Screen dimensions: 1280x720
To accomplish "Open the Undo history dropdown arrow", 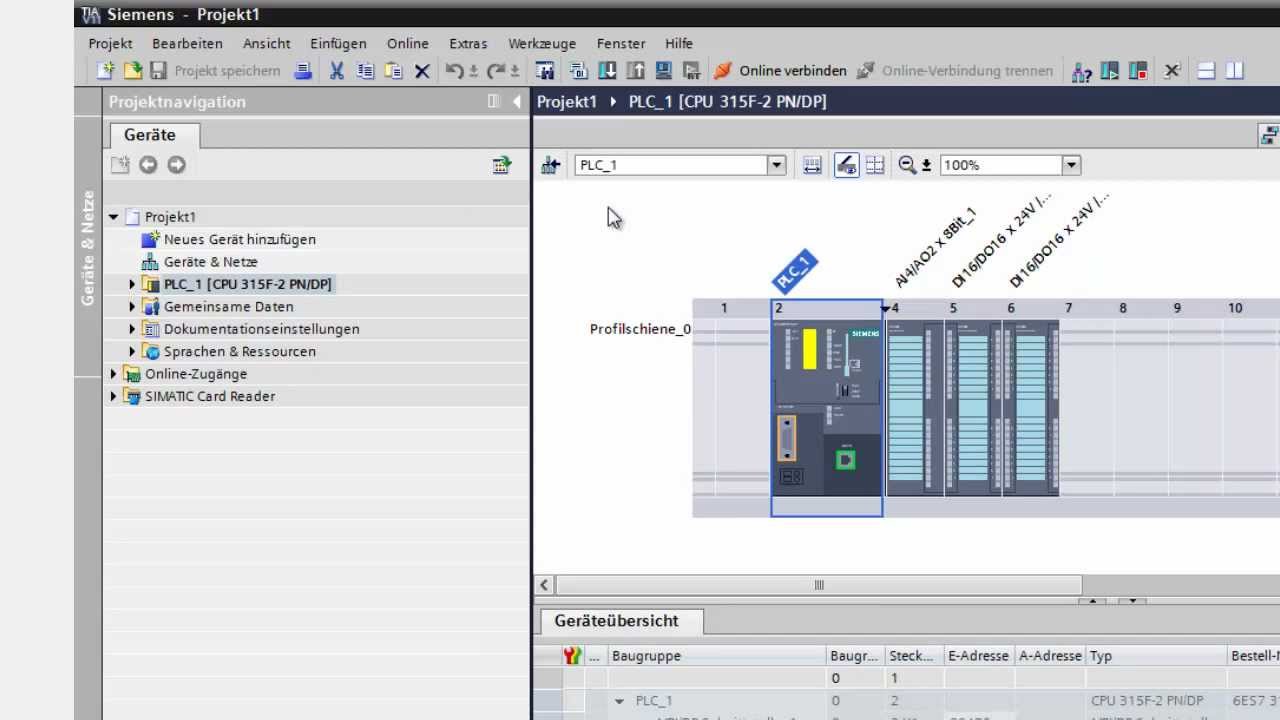I will [x=472, y=71].
